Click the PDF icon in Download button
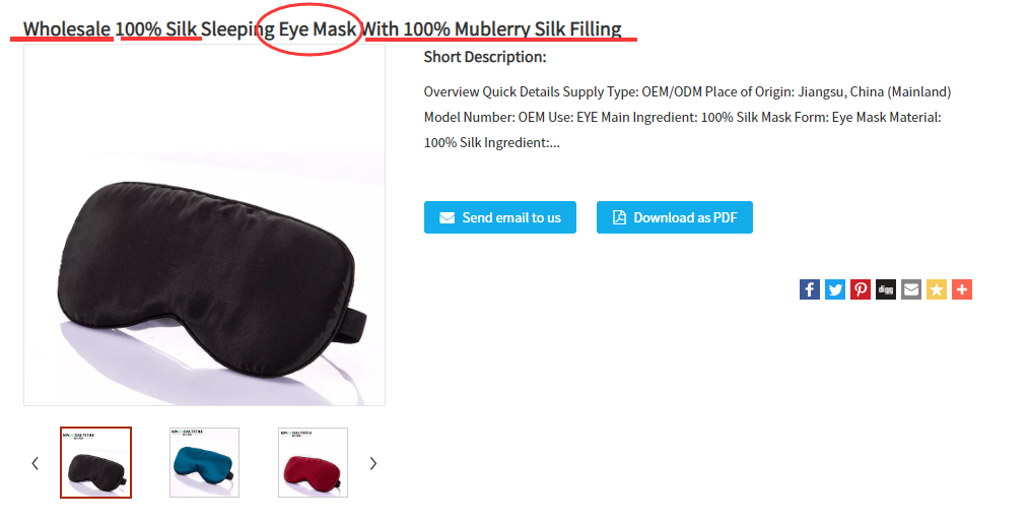 [619, 217]
